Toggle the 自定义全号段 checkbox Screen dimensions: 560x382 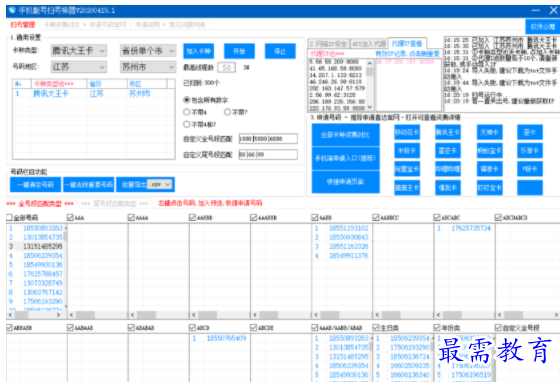[498, 327]
